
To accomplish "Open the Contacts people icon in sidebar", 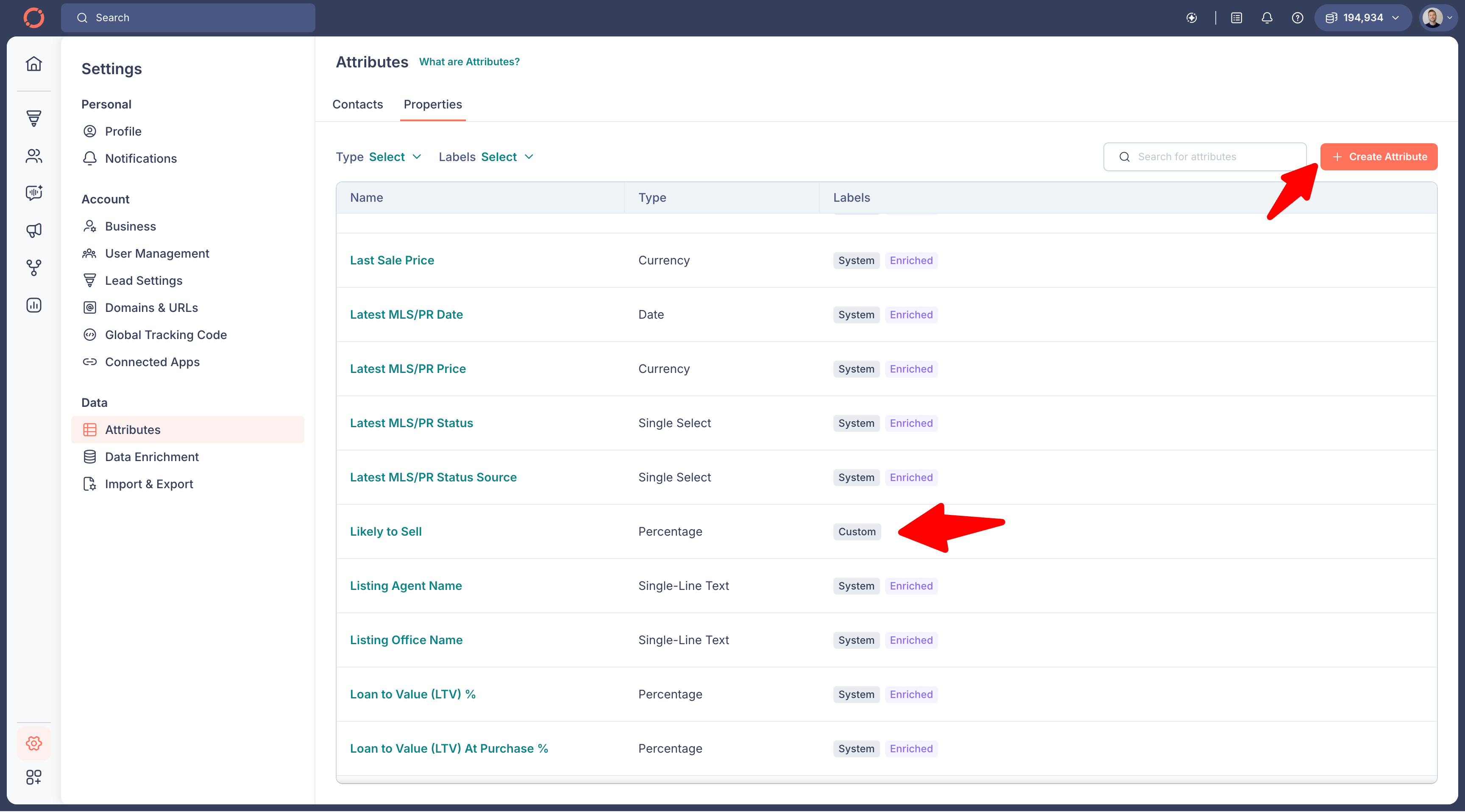I will click(33, 156).
